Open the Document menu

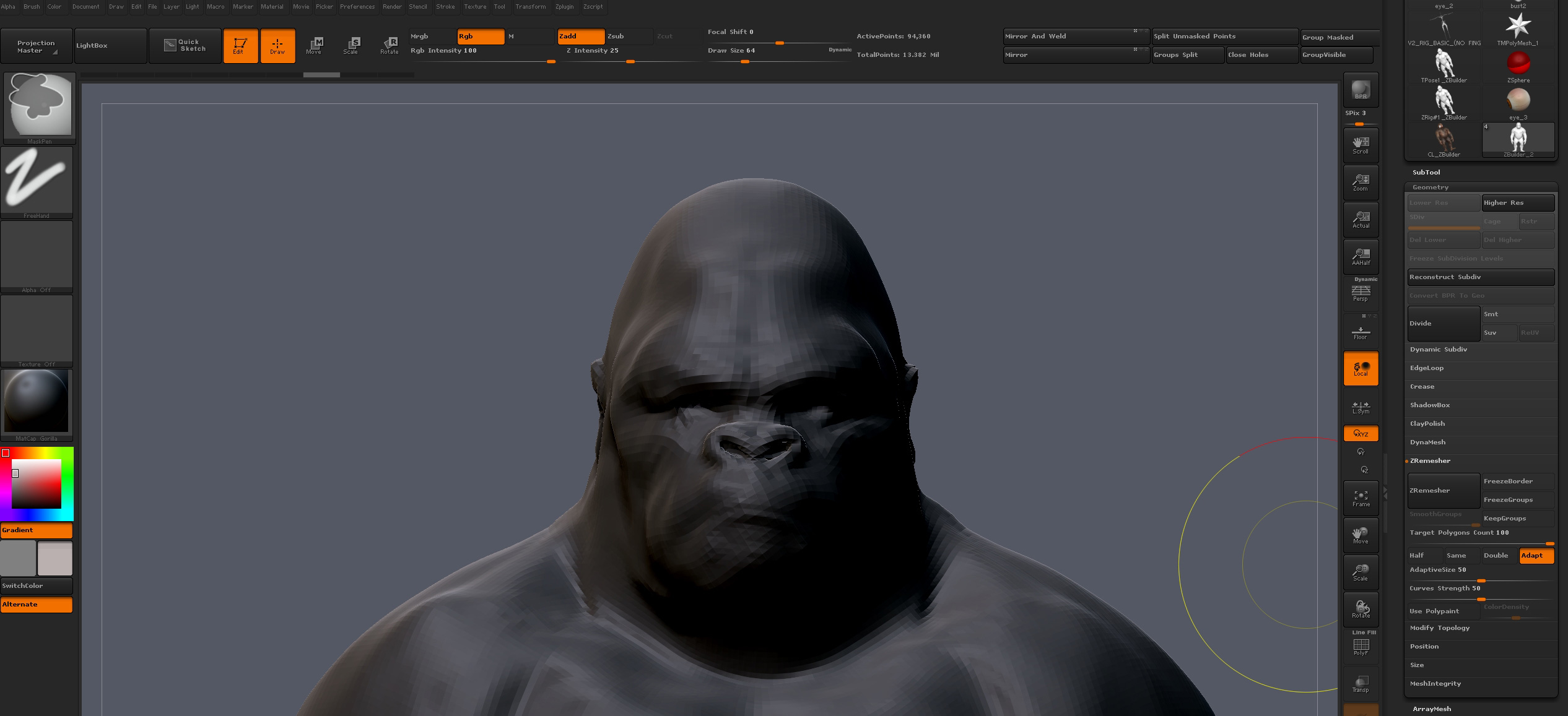pos(85,7)
